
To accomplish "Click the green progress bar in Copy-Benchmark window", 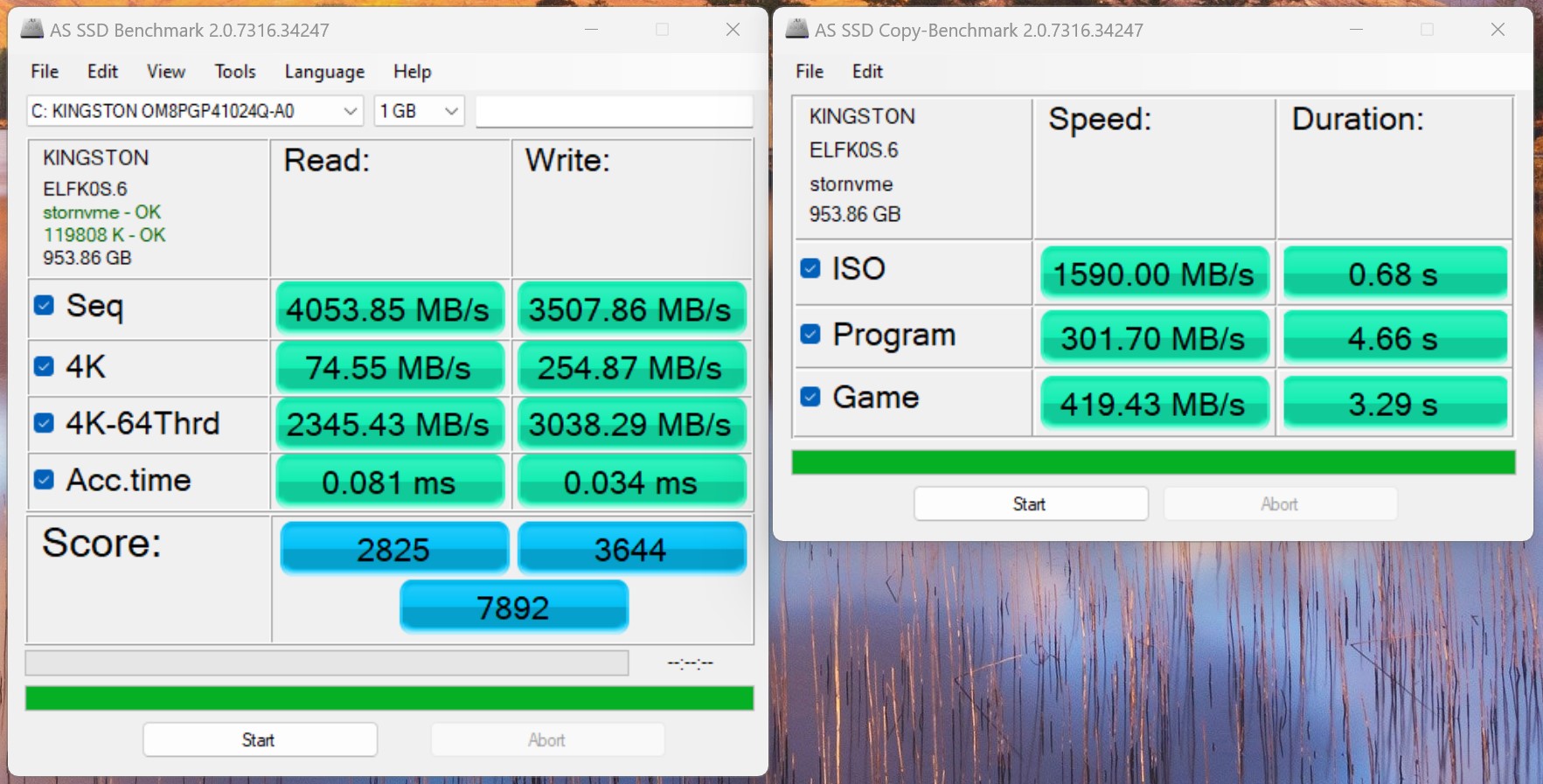I will coord(1153,462).
